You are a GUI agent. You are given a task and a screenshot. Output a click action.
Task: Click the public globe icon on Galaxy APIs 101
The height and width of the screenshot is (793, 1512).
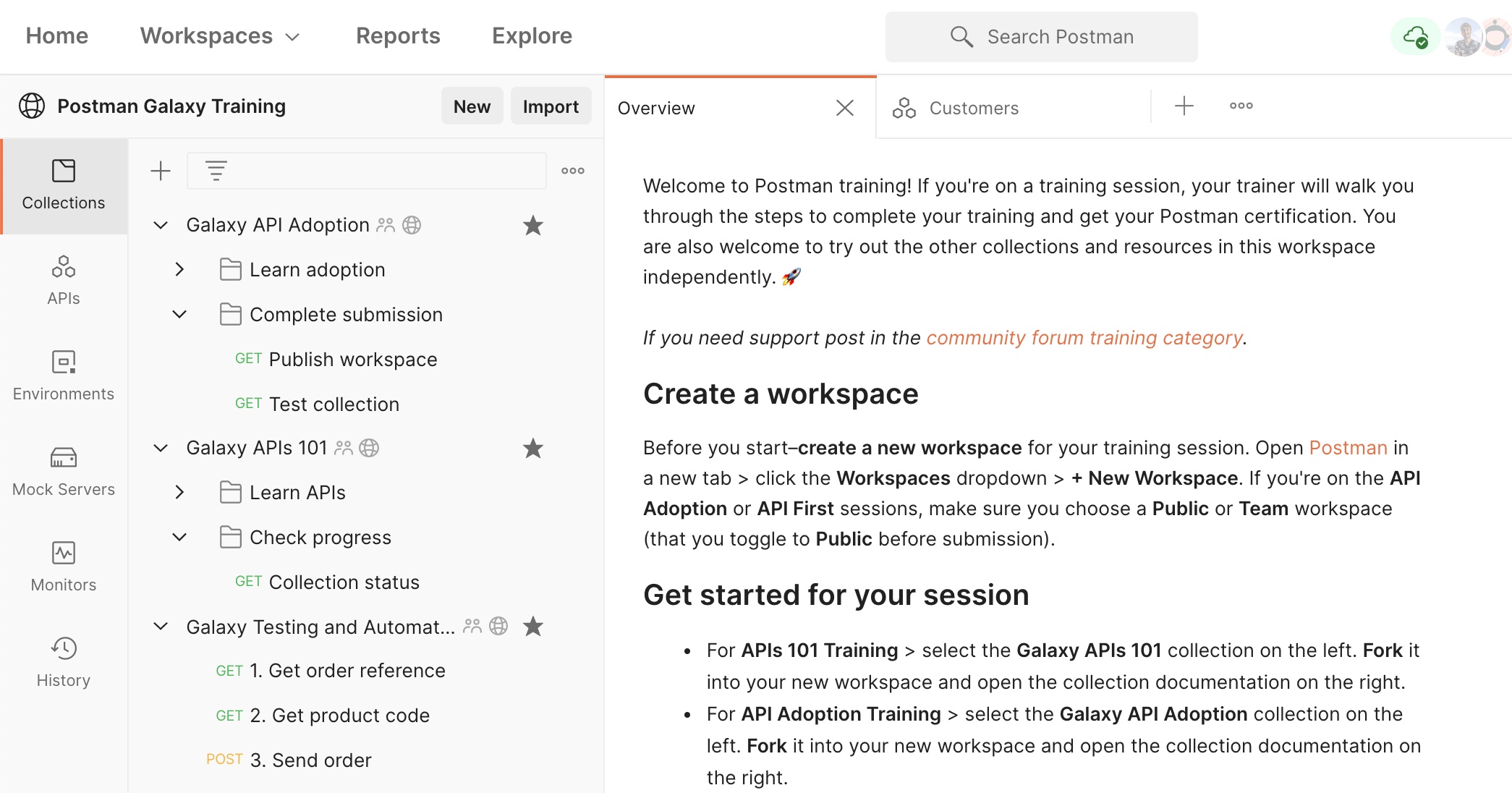point(369,448)
